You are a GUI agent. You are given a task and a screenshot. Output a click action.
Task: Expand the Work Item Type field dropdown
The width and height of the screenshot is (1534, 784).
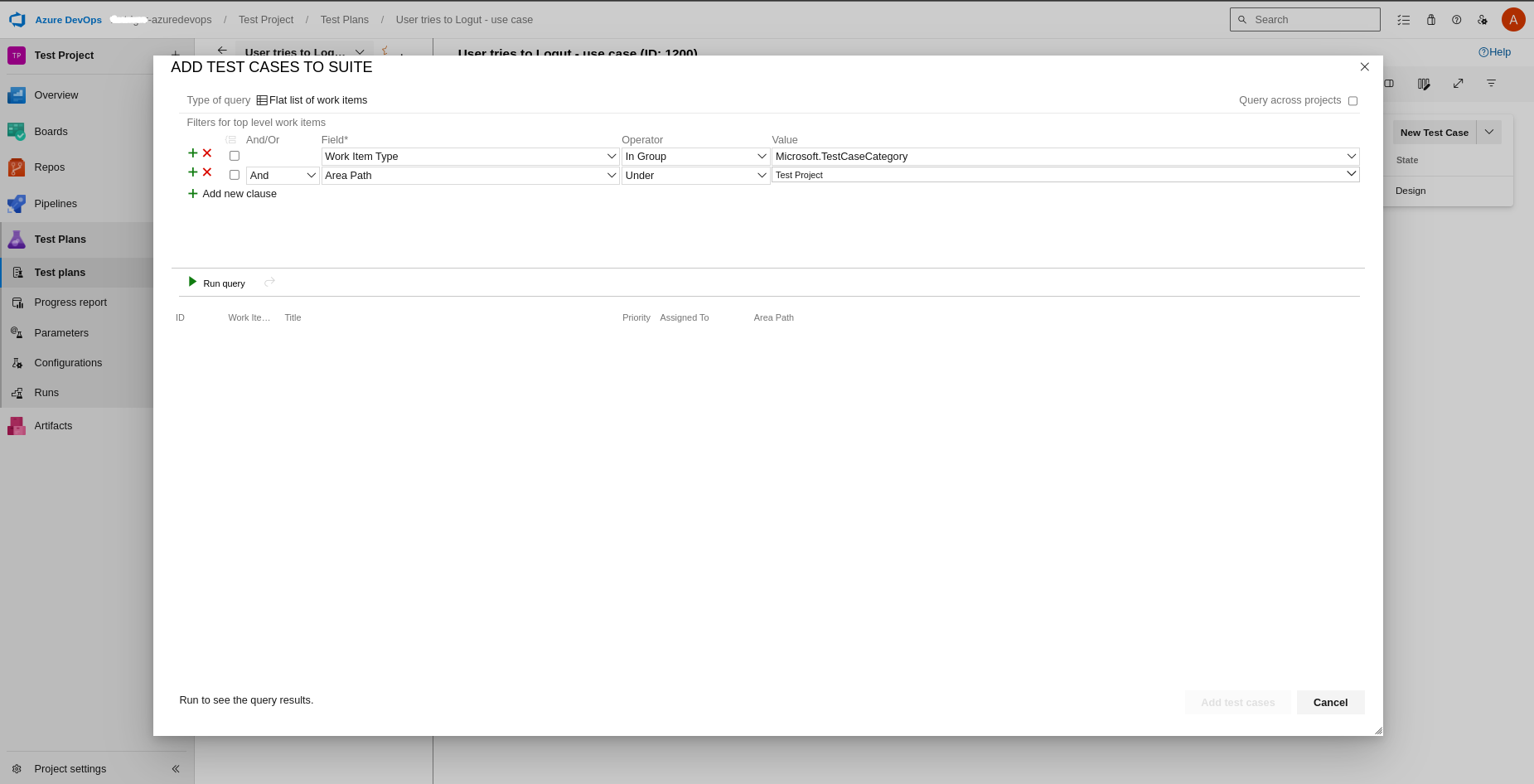coord(612,157)
